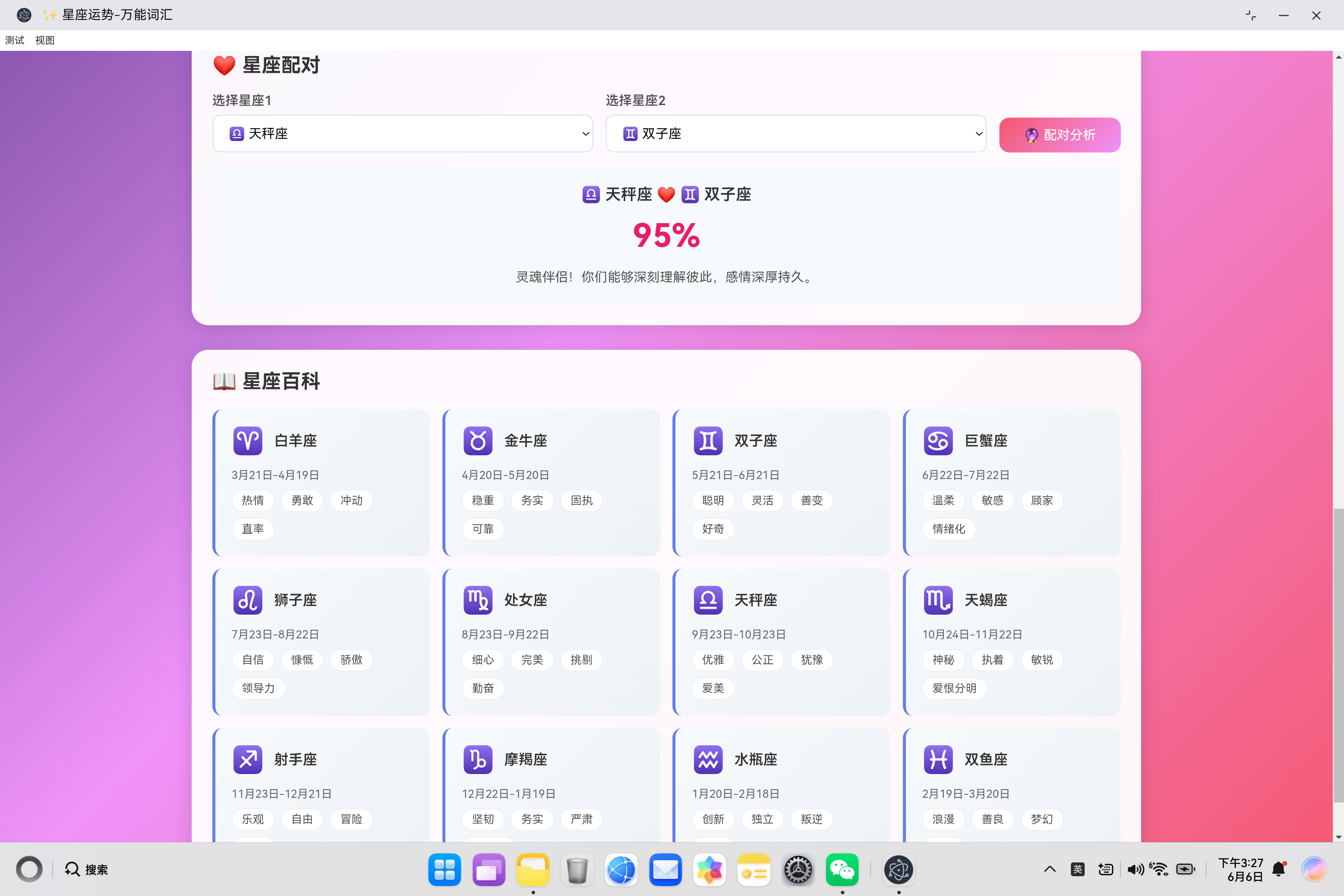This screenshot has width=1344, height=896.
Task: Open the WeChat icon in the taskbar
Action: 842,870
